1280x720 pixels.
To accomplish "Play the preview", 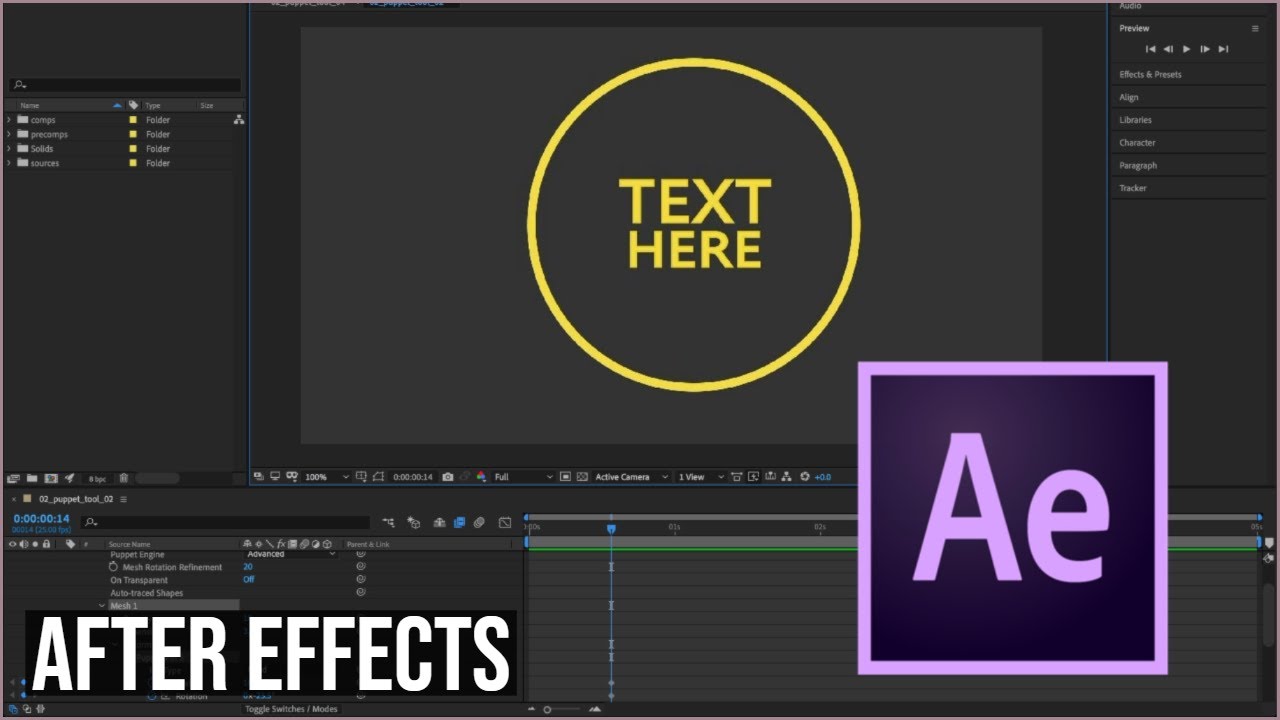I will pos(1187,49).
